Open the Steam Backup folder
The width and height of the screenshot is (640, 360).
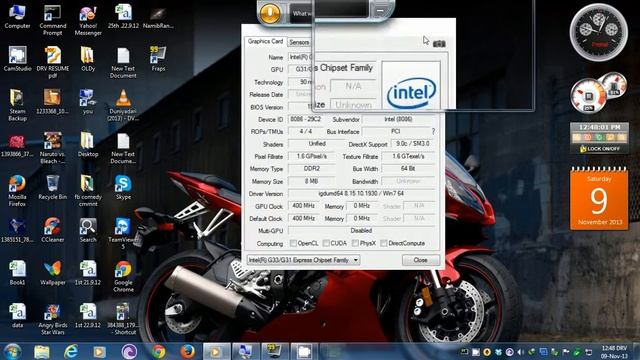click(17, 105)
